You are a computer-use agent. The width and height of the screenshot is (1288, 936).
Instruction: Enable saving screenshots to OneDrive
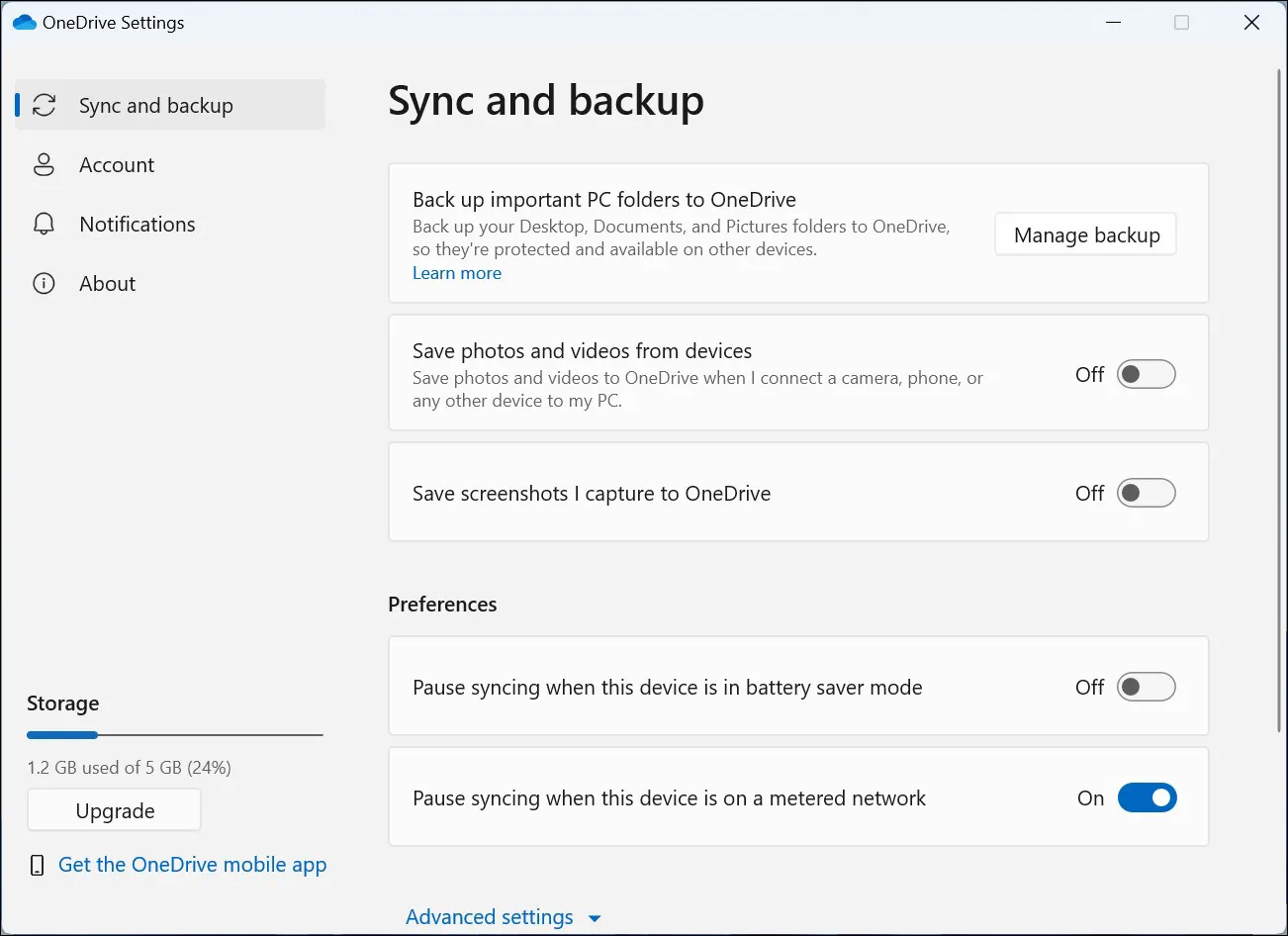click(1147, 492)
